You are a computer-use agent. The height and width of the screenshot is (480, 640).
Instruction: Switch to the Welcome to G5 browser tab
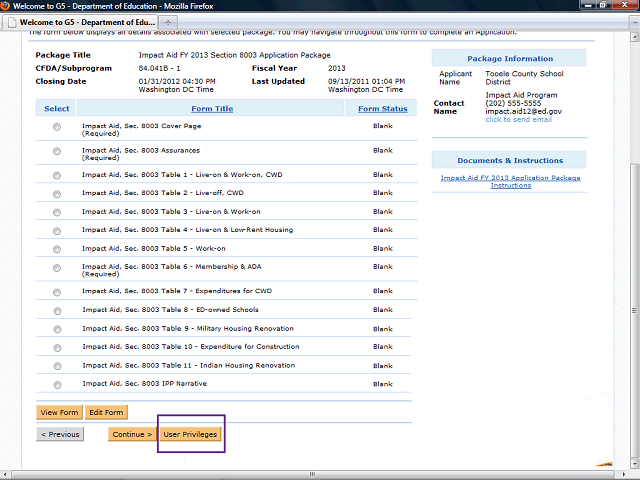click(x=80, y=22)
